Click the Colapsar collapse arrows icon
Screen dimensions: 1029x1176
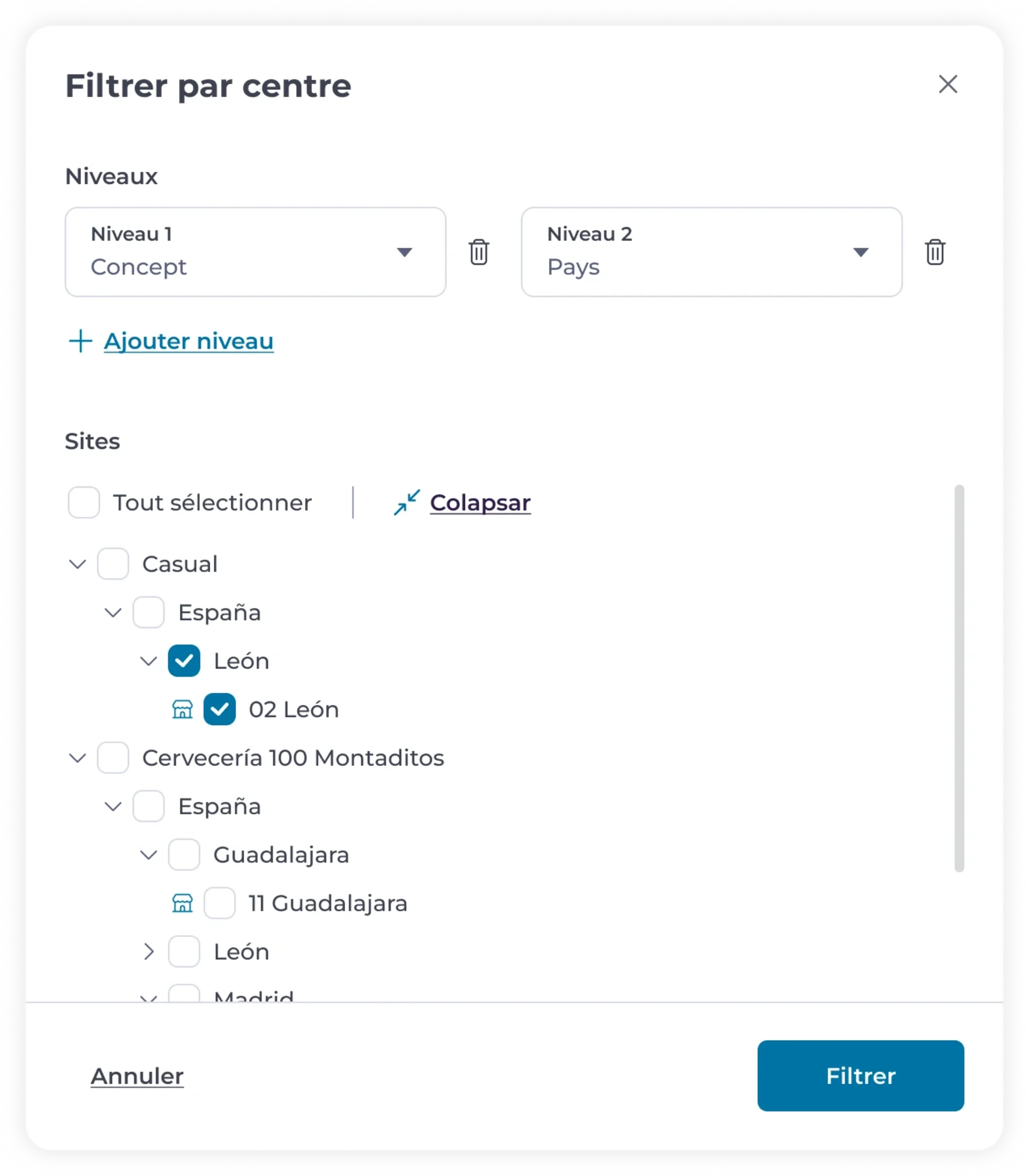407,502
